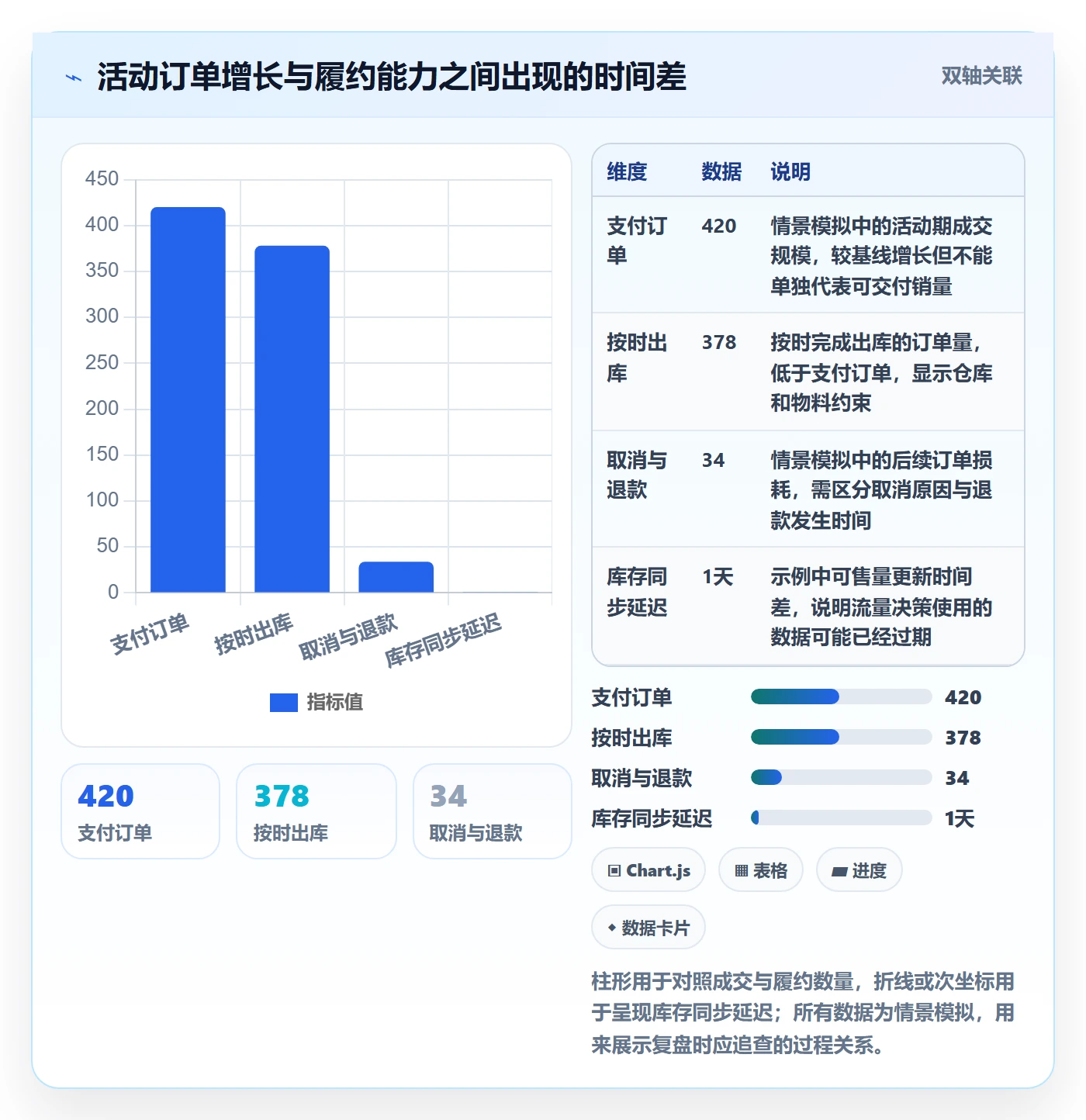Click the 取消与退款 progress bar
Viewport: 1086px width, 1120px height.
tap(841, 777)
